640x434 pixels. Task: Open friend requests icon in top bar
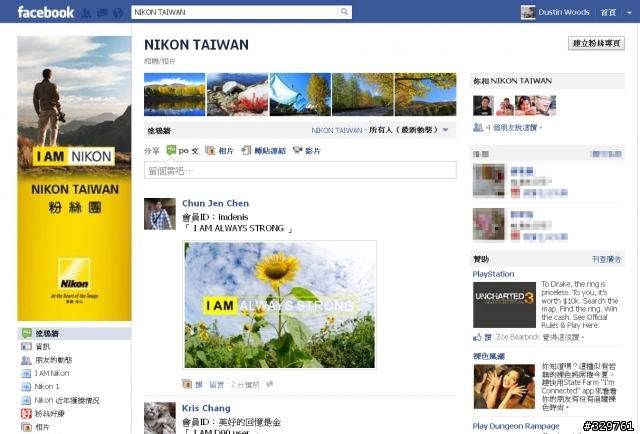pos(86,13)
